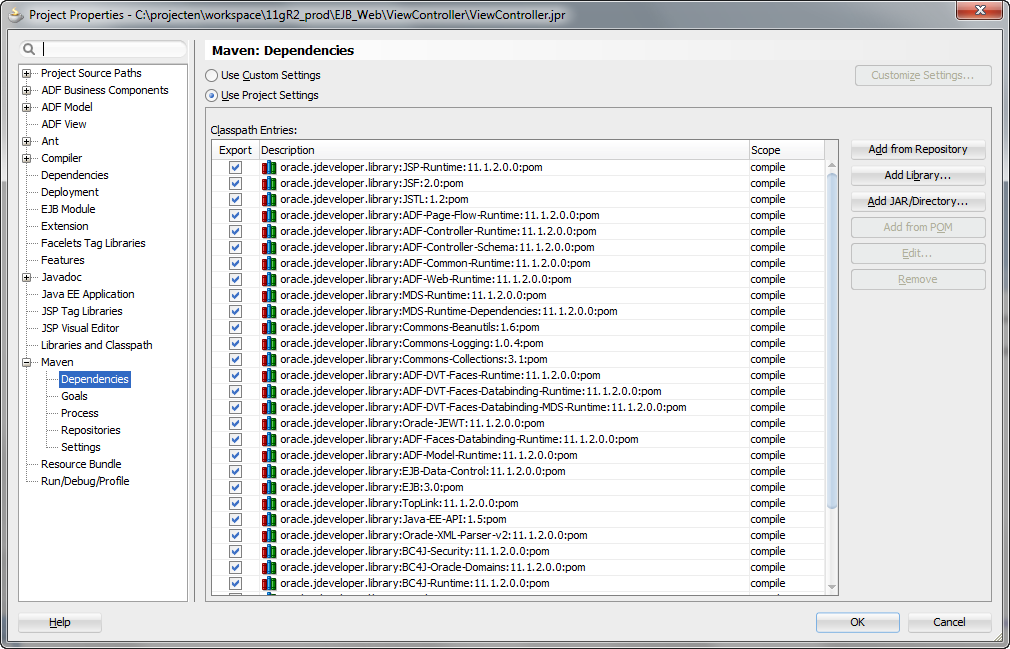Select the Use Custom Settings radio button
The height and width of the screenshot is (649, 1010).
pyautogui.click(x=211, y=75)
